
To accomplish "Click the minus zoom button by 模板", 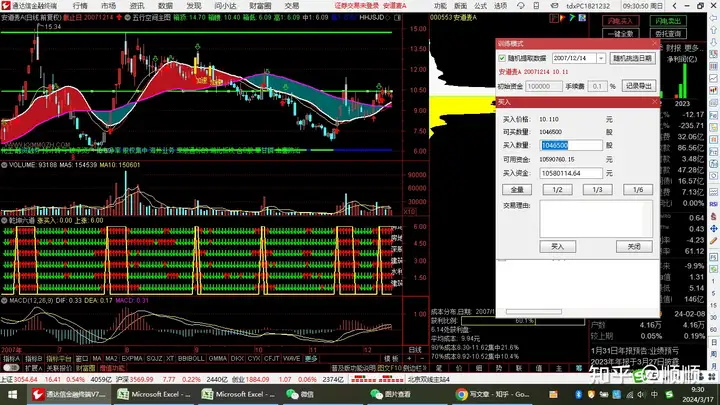I will [422, 359].
